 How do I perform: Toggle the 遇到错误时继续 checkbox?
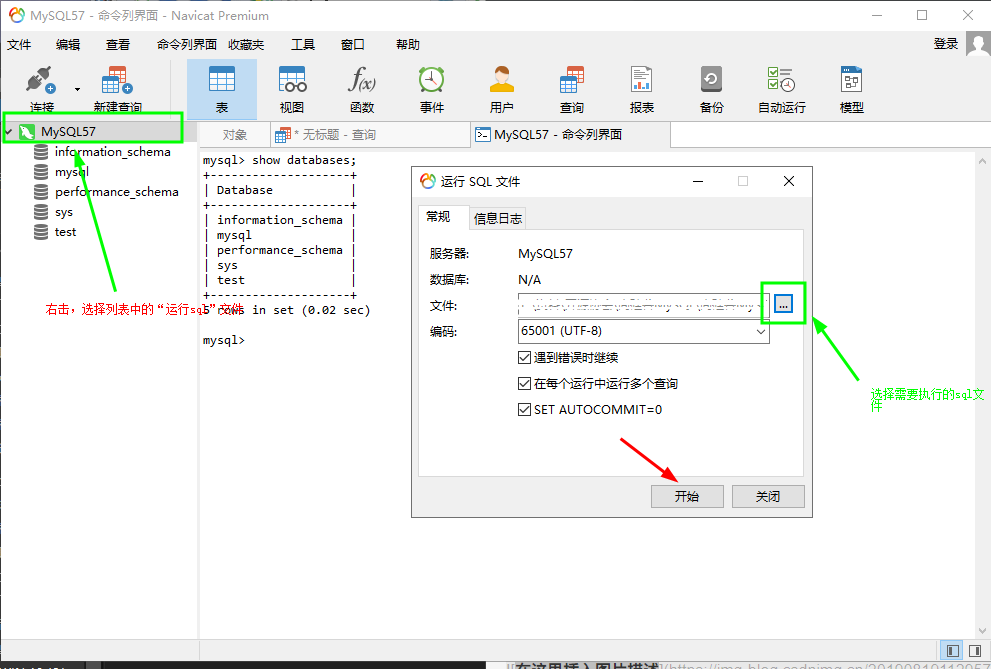tap(524, 358)
